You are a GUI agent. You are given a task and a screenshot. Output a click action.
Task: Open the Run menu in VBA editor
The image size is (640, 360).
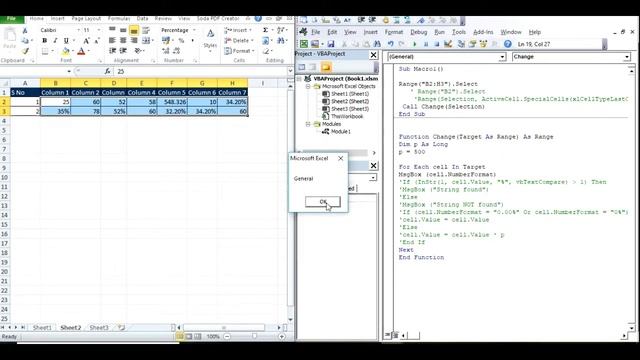439,32
